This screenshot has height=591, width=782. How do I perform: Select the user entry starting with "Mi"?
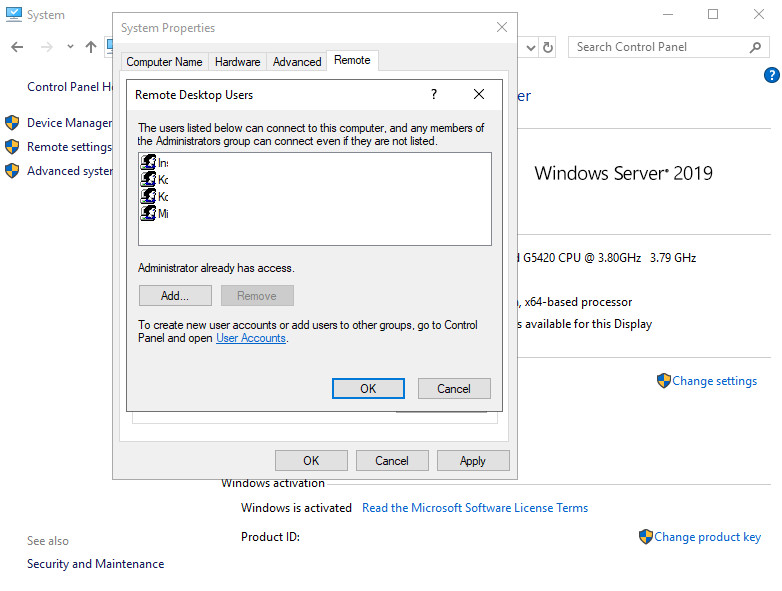155,213
